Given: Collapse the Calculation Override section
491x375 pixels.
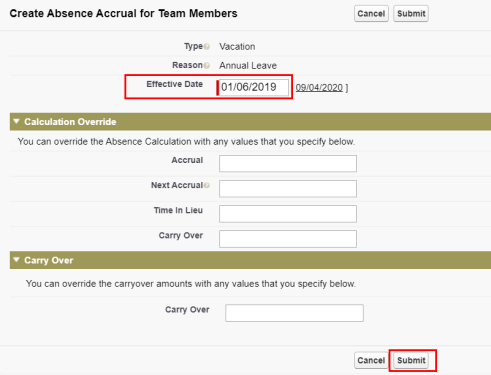Looking at the screenshot, I should point(16,122).
